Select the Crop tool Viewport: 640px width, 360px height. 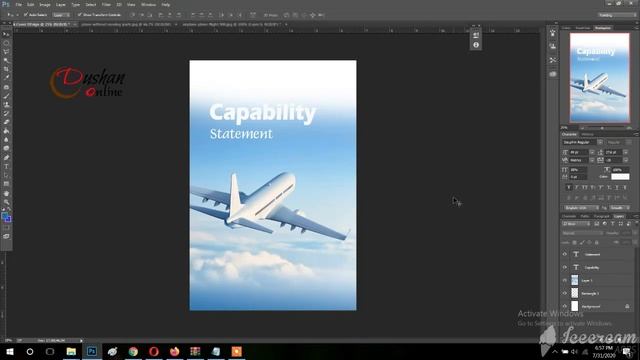click(6, 69)
